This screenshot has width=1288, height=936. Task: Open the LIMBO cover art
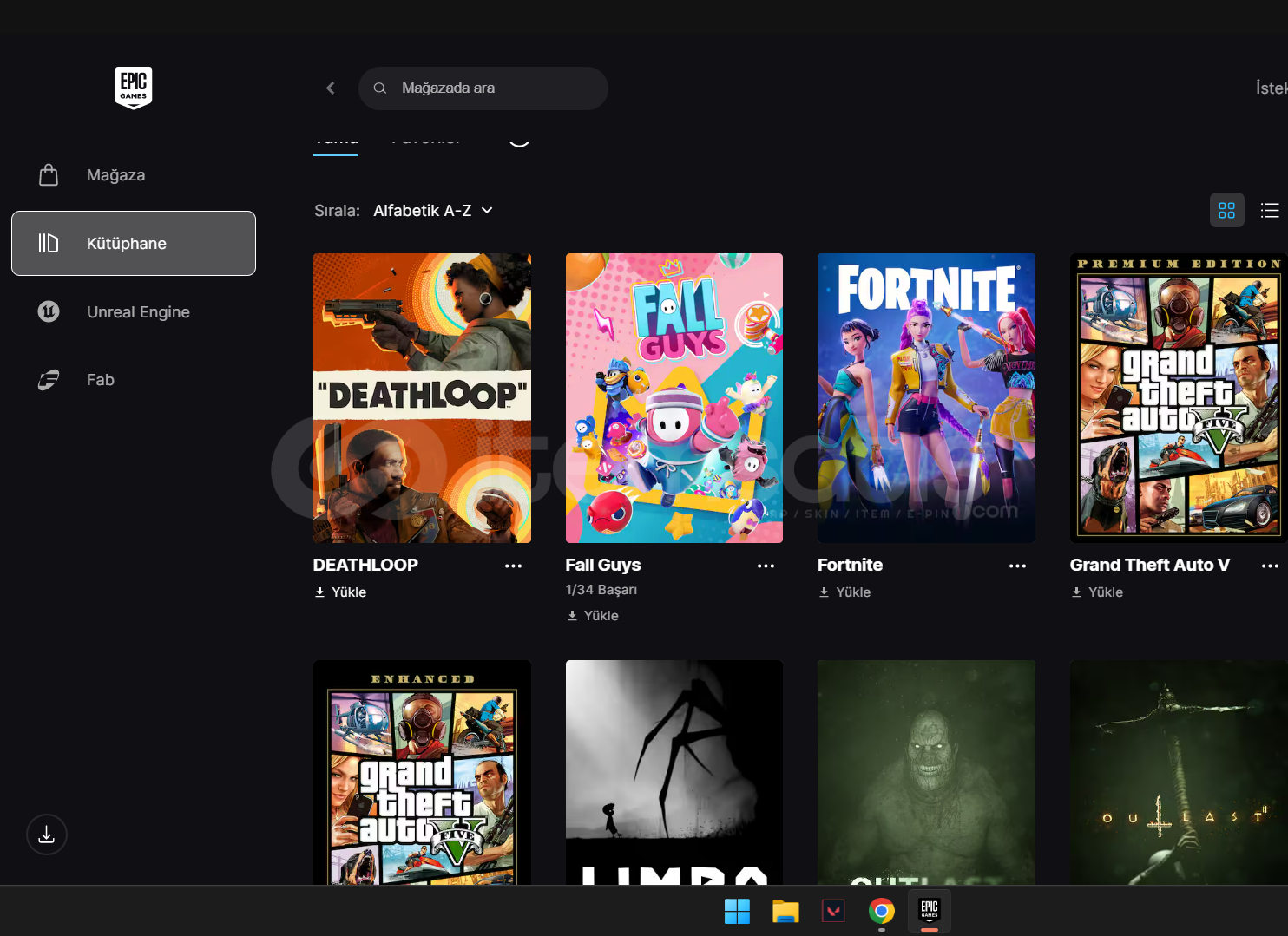(674, 772)
